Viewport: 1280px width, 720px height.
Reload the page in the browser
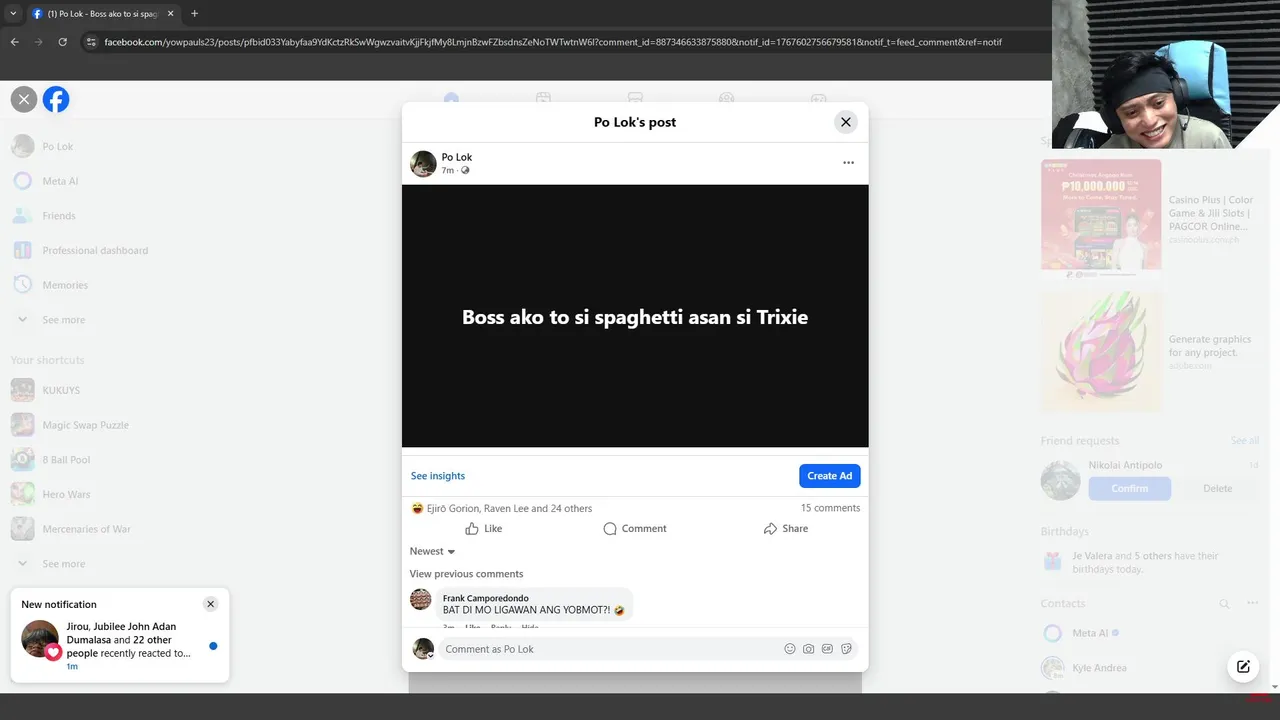tap(62, 42)
